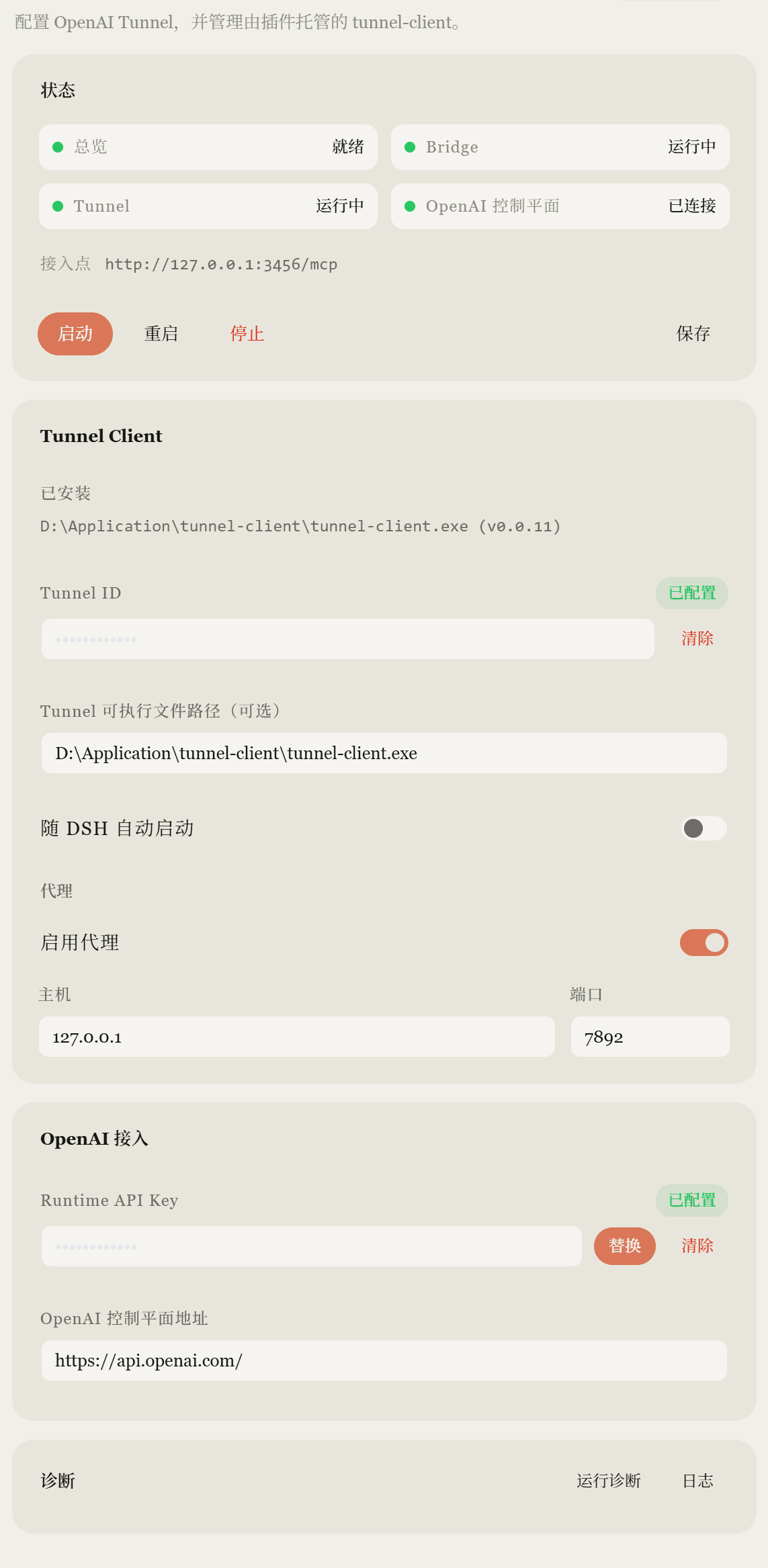Screen dimensions: 768x1568
Task: Click 替换 to replace Runtime API Key
Action: pyautogui.click(x=625, y=1246)
